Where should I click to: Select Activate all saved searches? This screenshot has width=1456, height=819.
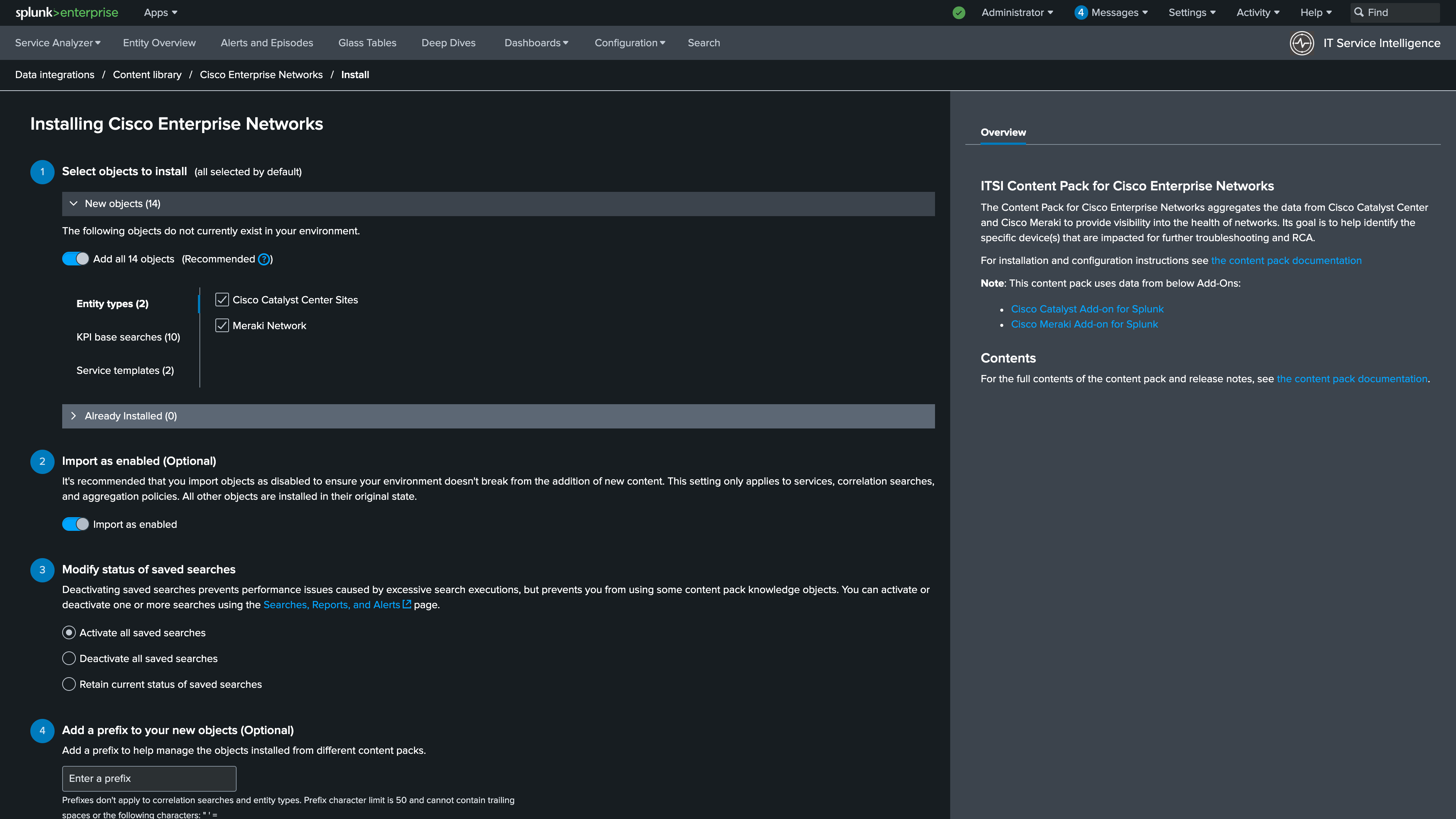point(69,632)
